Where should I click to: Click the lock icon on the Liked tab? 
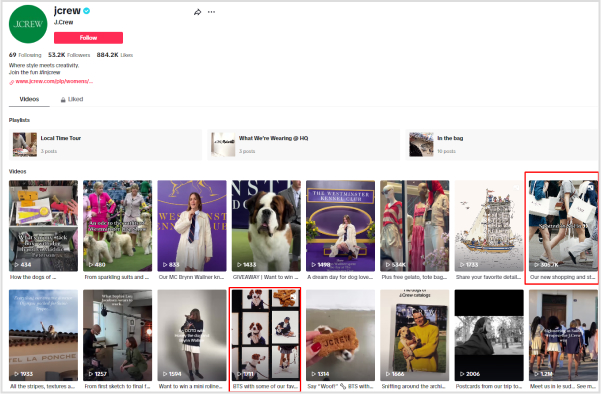[x=63, y=100]
